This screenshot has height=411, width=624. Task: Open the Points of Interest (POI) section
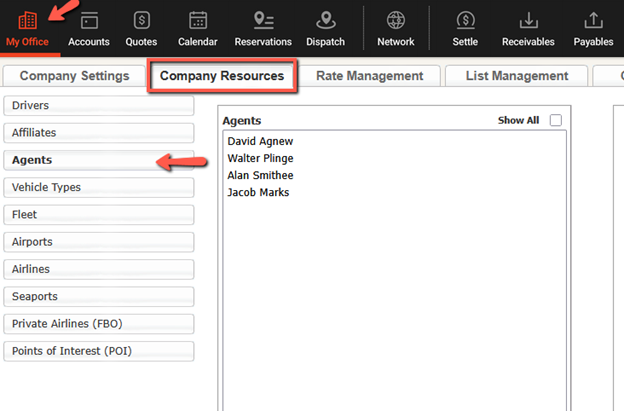tap(99, 351)
